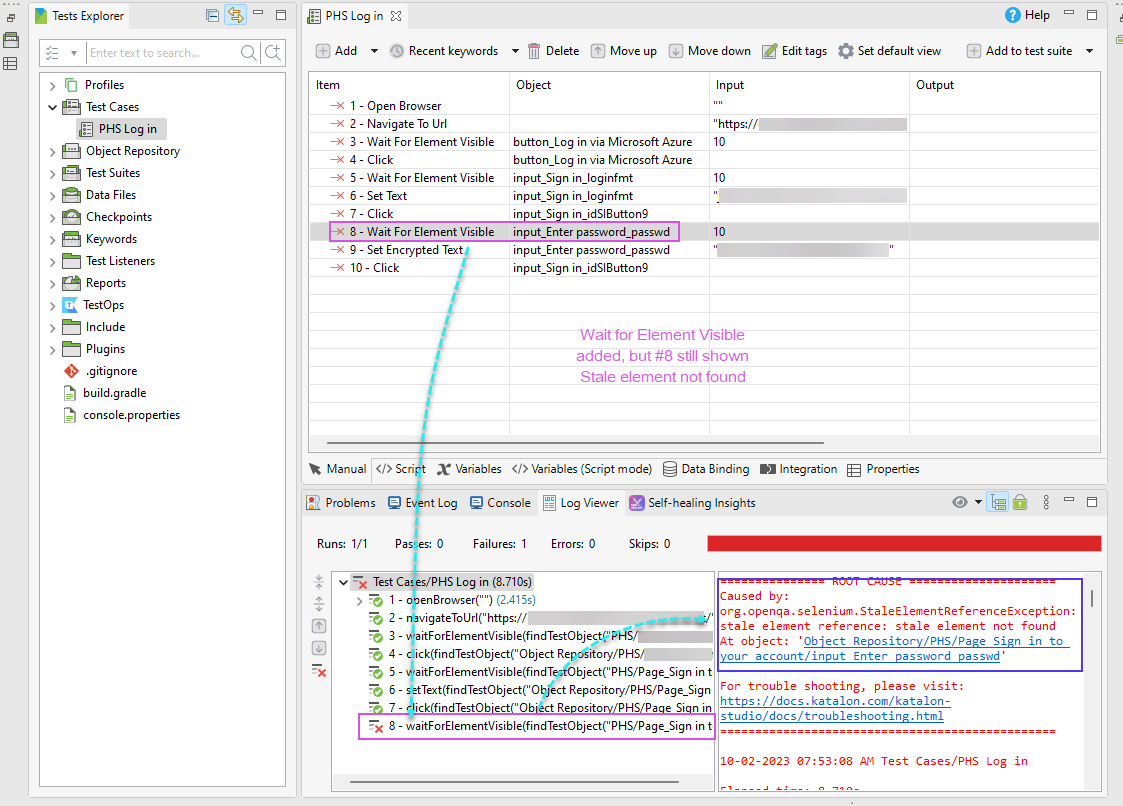This screenshot has width=1123, height=806.
Task: Open the Event Log tab
Action: tap(423, 503)
